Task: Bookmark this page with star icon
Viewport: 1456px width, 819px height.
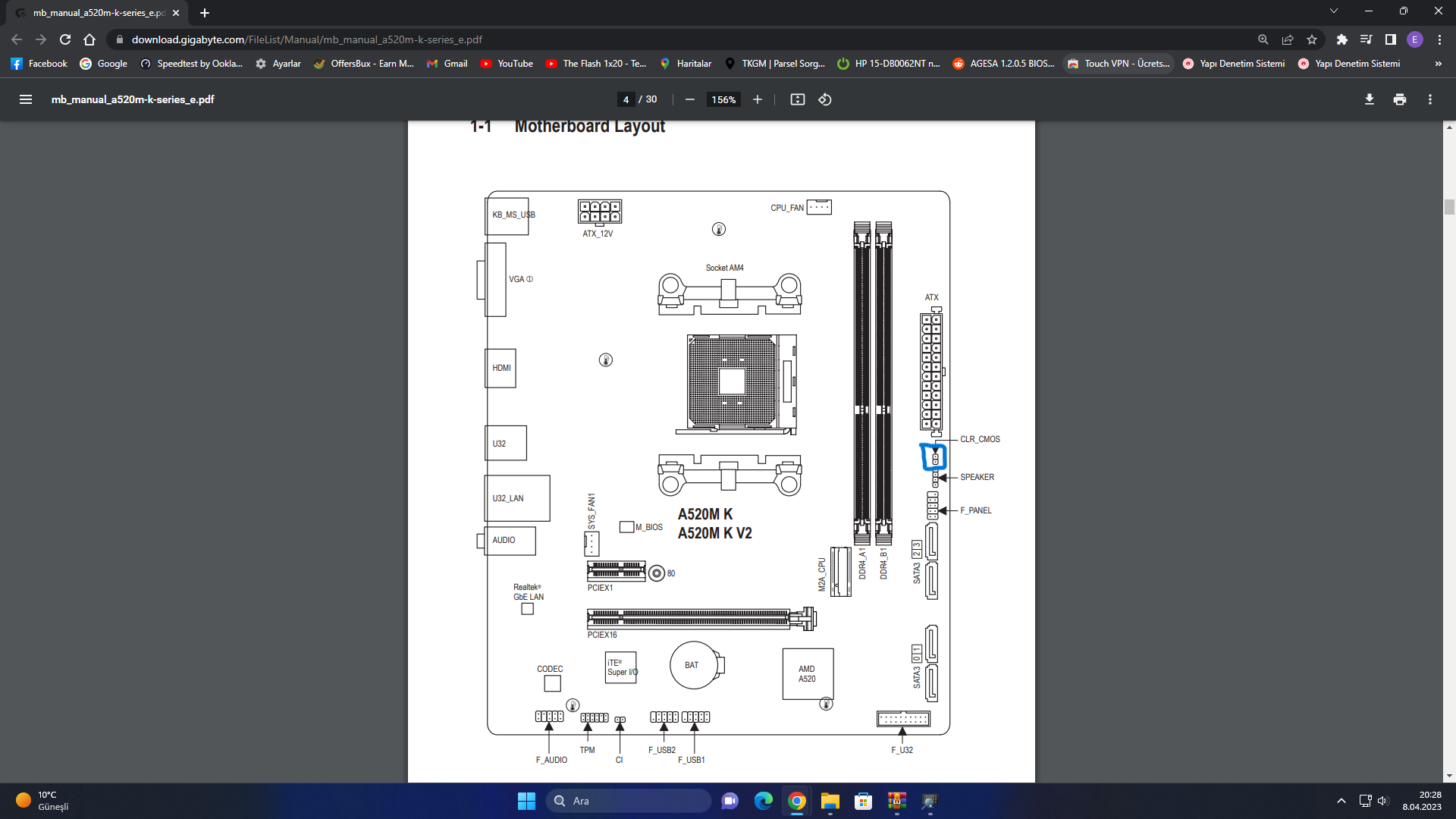Action: click(1312, 39)
